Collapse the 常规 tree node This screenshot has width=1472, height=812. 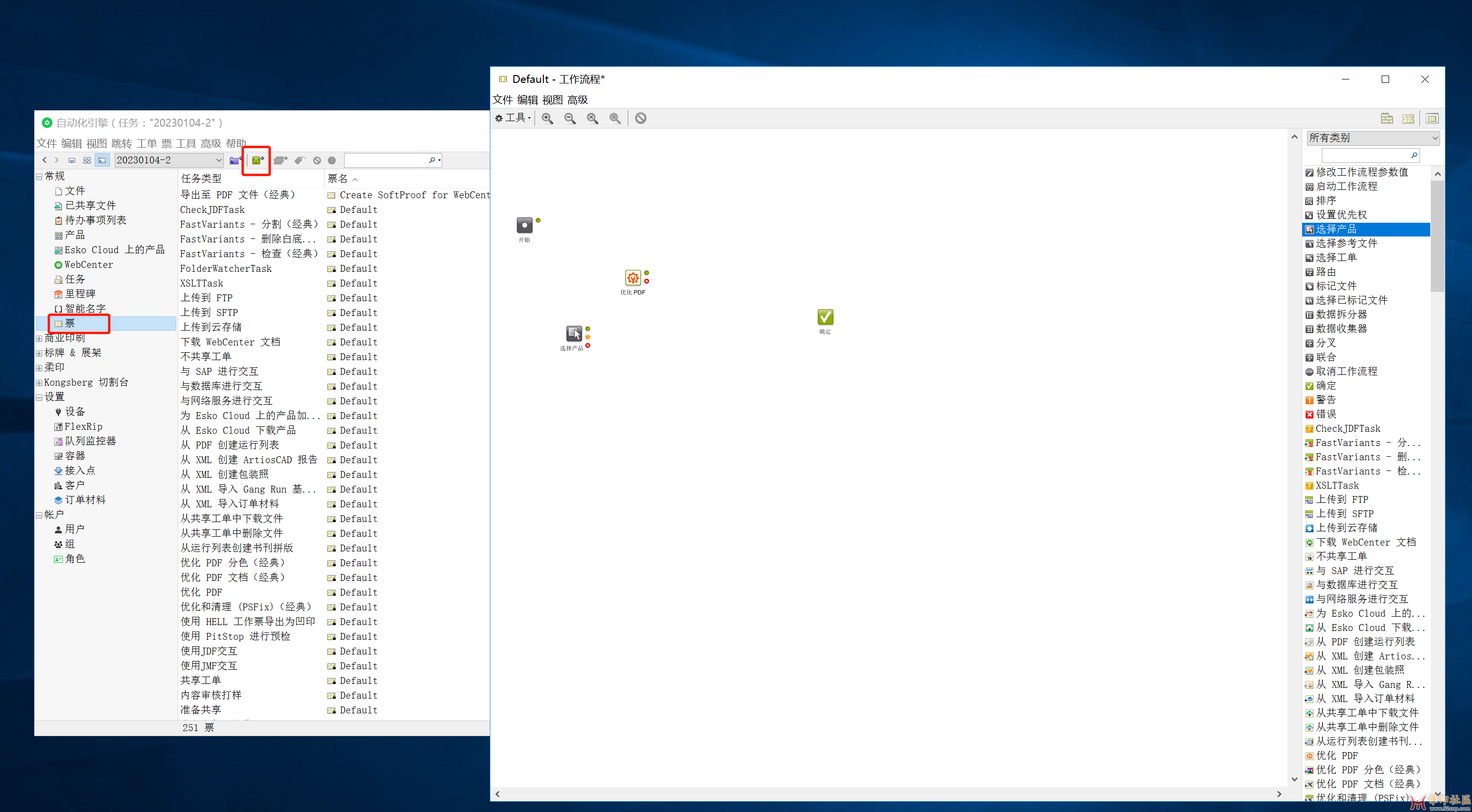pos(39,177)
